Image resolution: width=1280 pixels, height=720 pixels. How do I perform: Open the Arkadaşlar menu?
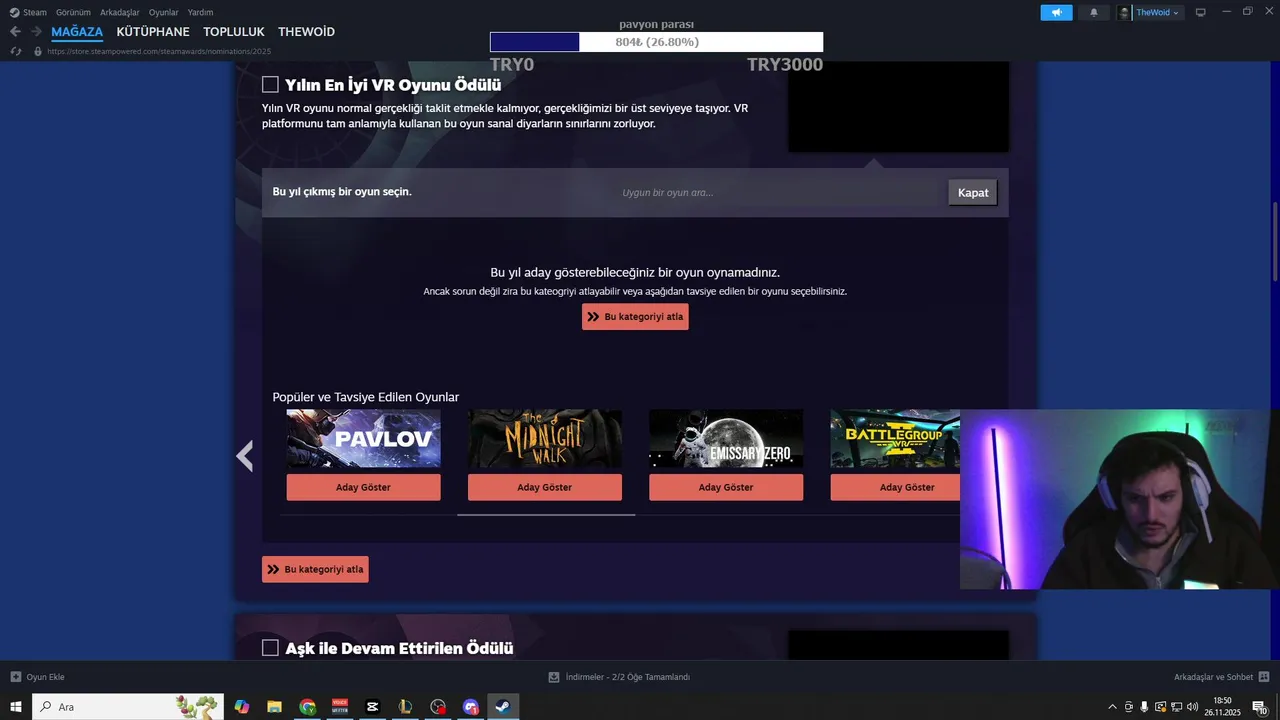120,13
